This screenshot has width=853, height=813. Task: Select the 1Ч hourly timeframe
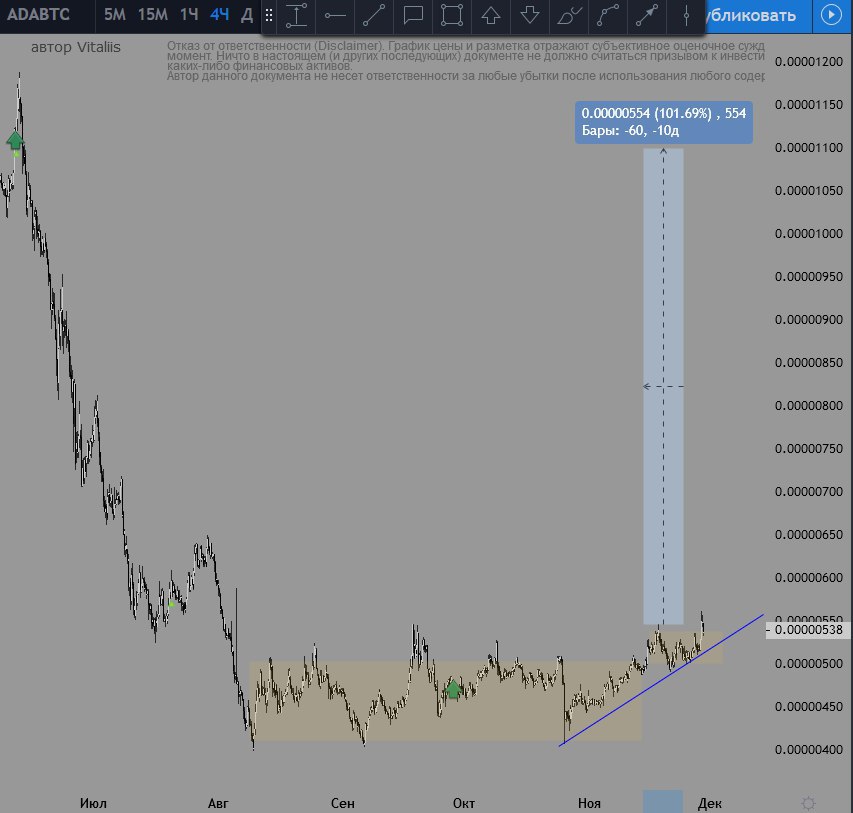[189, 14]
